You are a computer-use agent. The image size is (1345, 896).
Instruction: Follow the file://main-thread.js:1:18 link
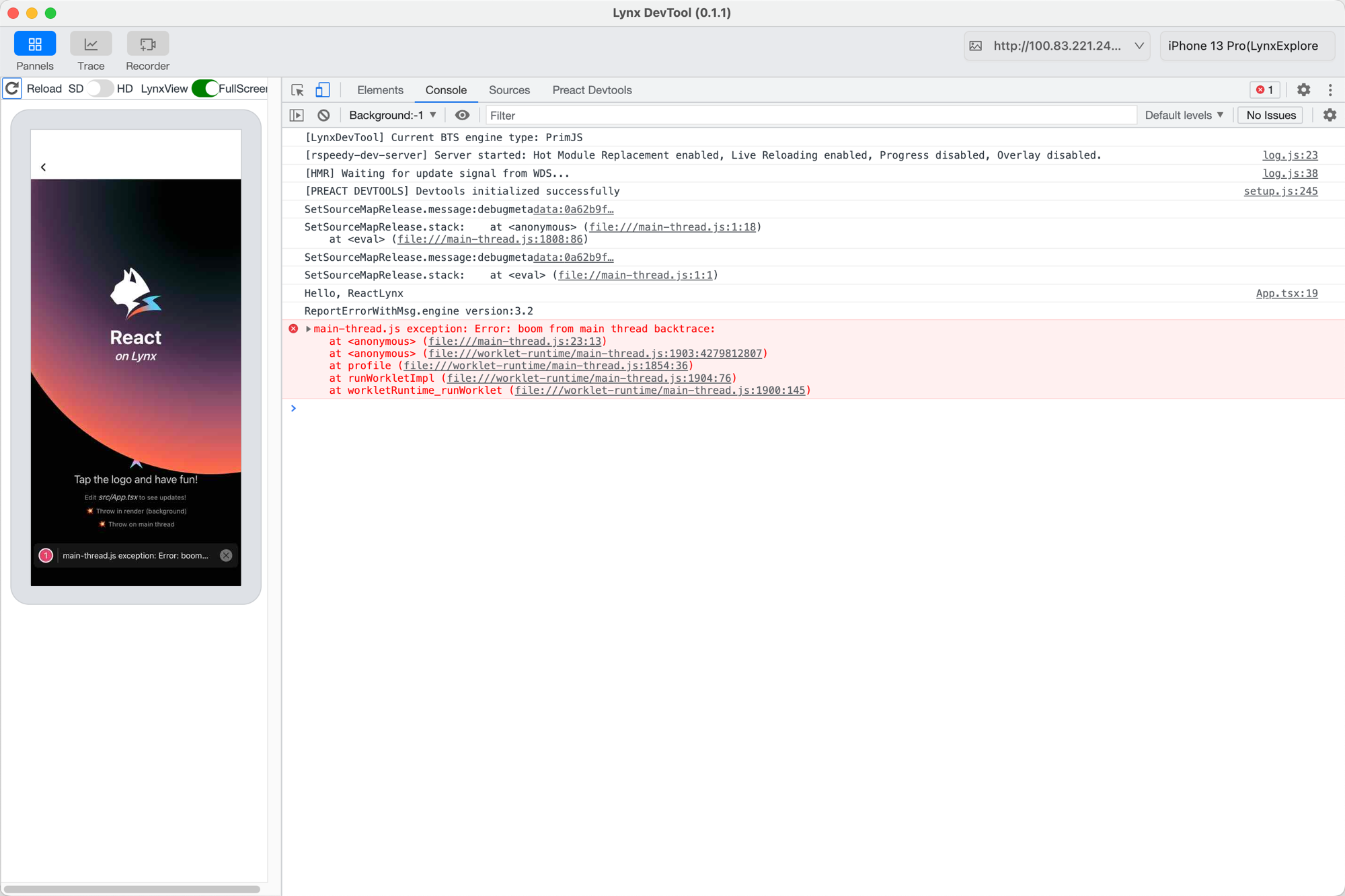click(x=672, y=227)
